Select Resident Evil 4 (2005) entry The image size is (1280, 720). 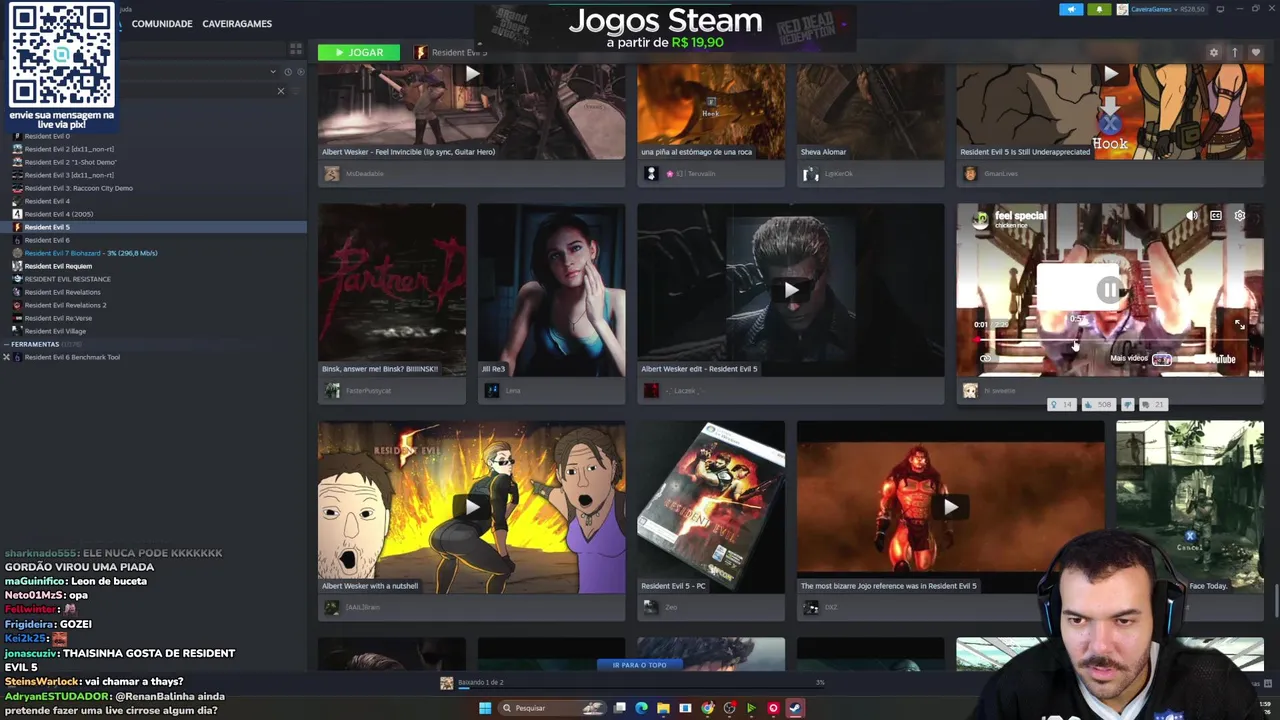(58, 214)
